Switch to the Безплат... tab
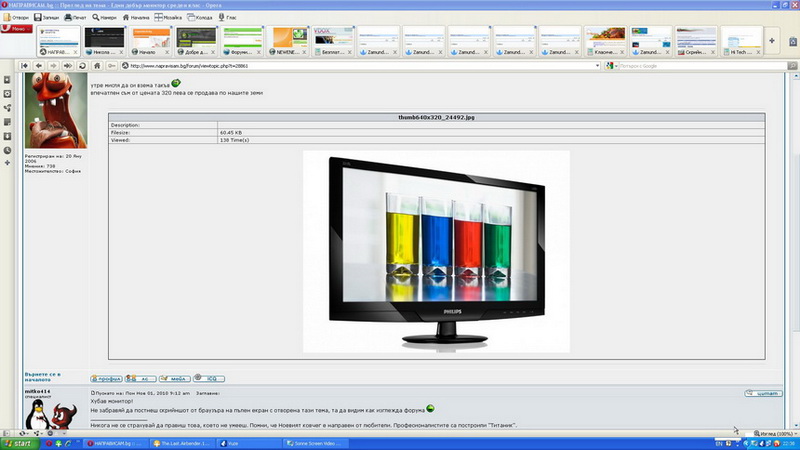 click(x=333, y=41)
